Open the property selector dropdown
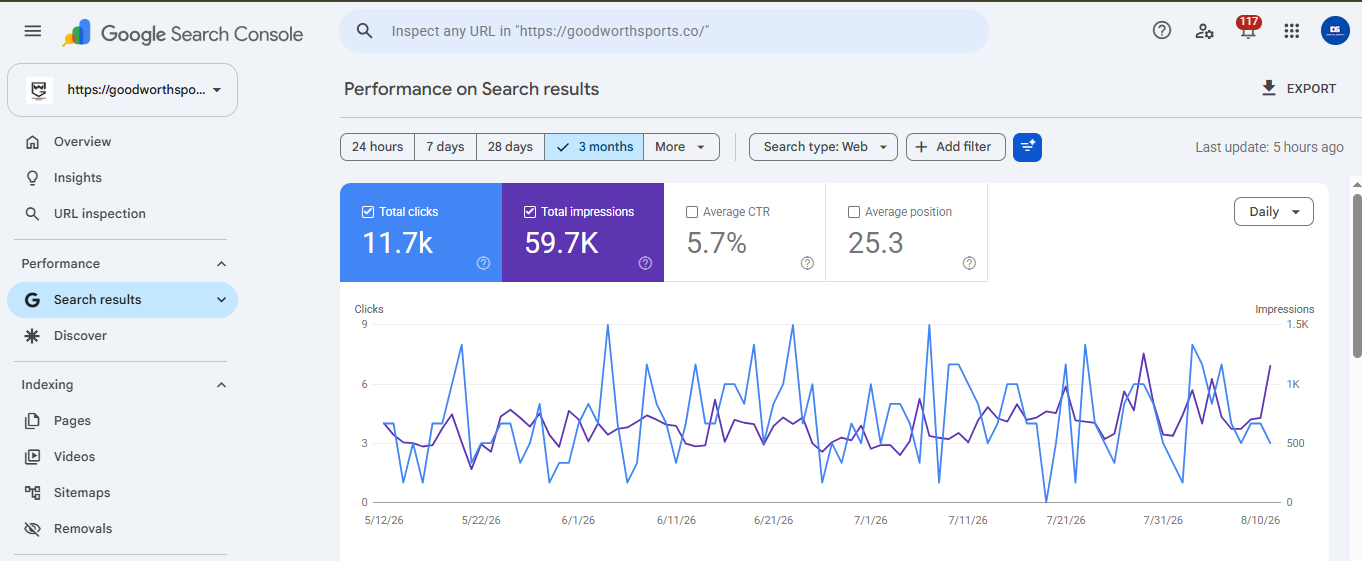This screenshot has height=561, width=1362. coord(123,90)
